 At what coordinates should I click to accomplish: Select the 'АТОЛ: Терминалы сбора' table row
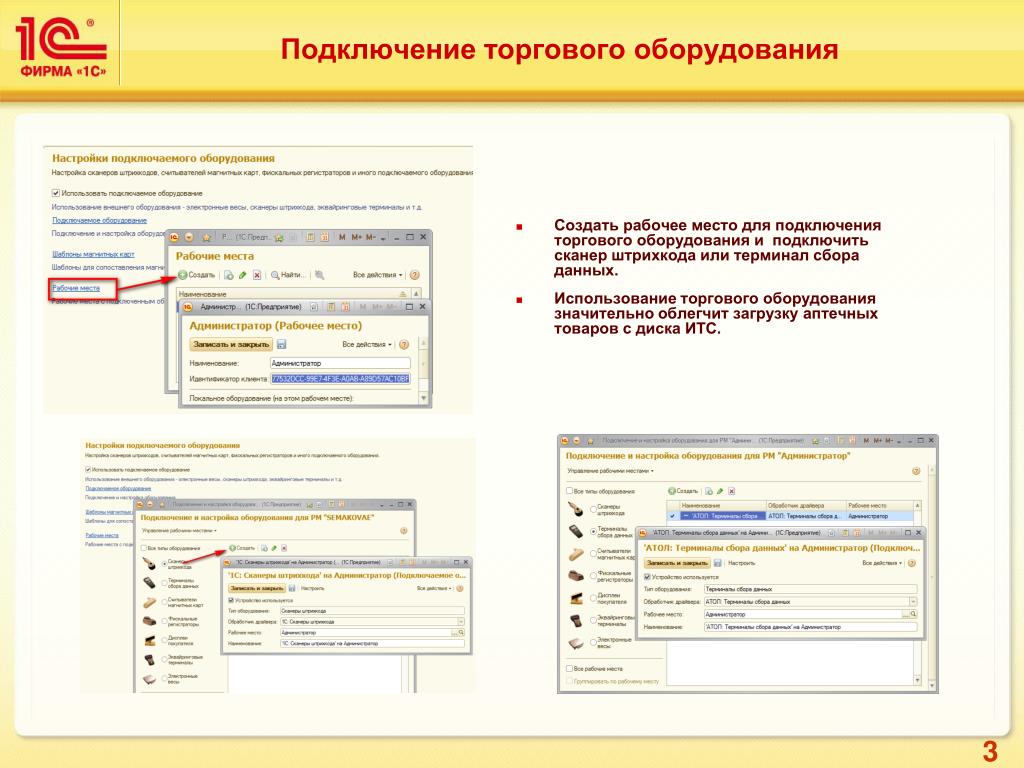[790, 516]
